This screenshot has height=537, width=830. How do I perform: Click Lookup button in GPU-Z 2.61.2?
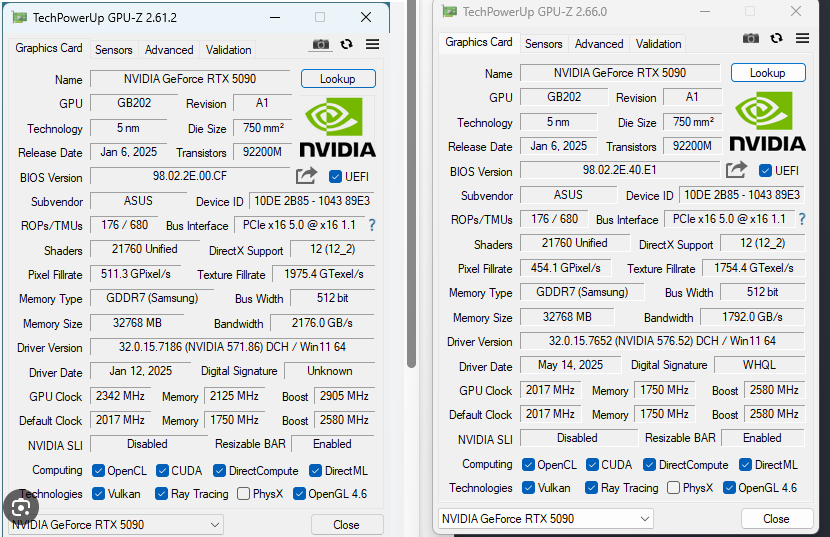338,79
